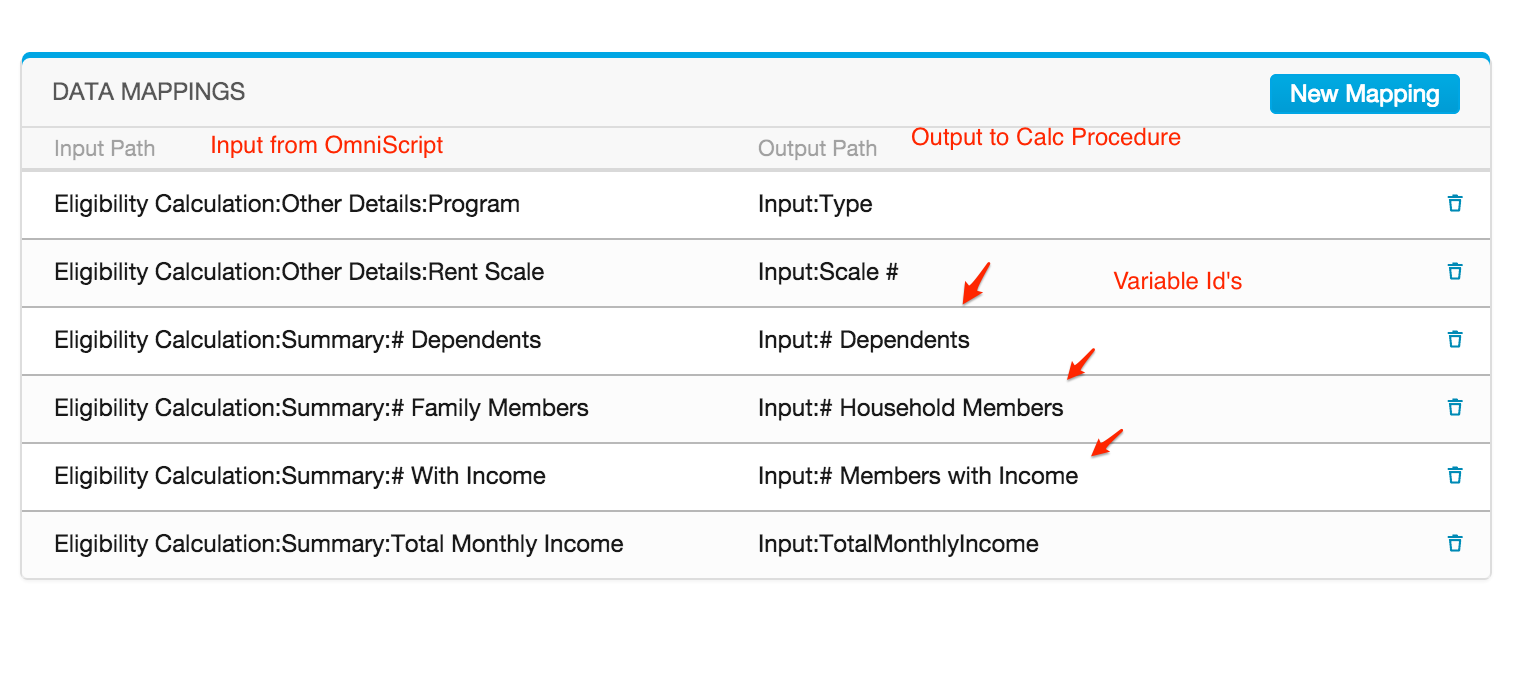This screenshot has height=682, width=1526.
Task: Click the New Mapping button
Action: (x=1364, y=94)
